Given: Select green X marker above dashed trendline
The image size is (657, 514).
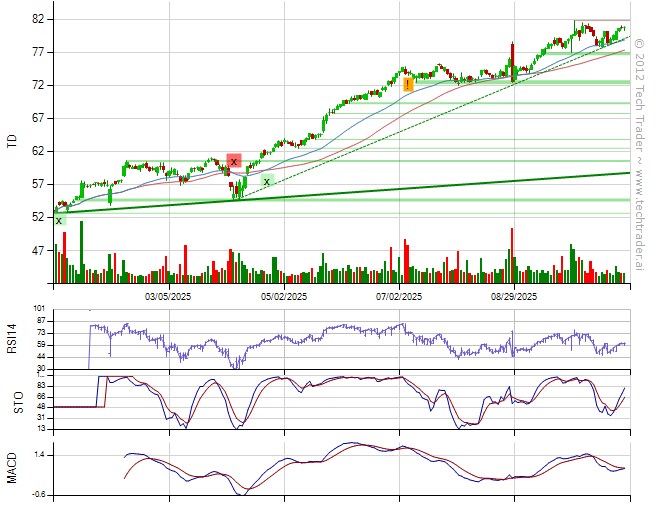Looking at the screenshot, I should [x=267, y=181].
